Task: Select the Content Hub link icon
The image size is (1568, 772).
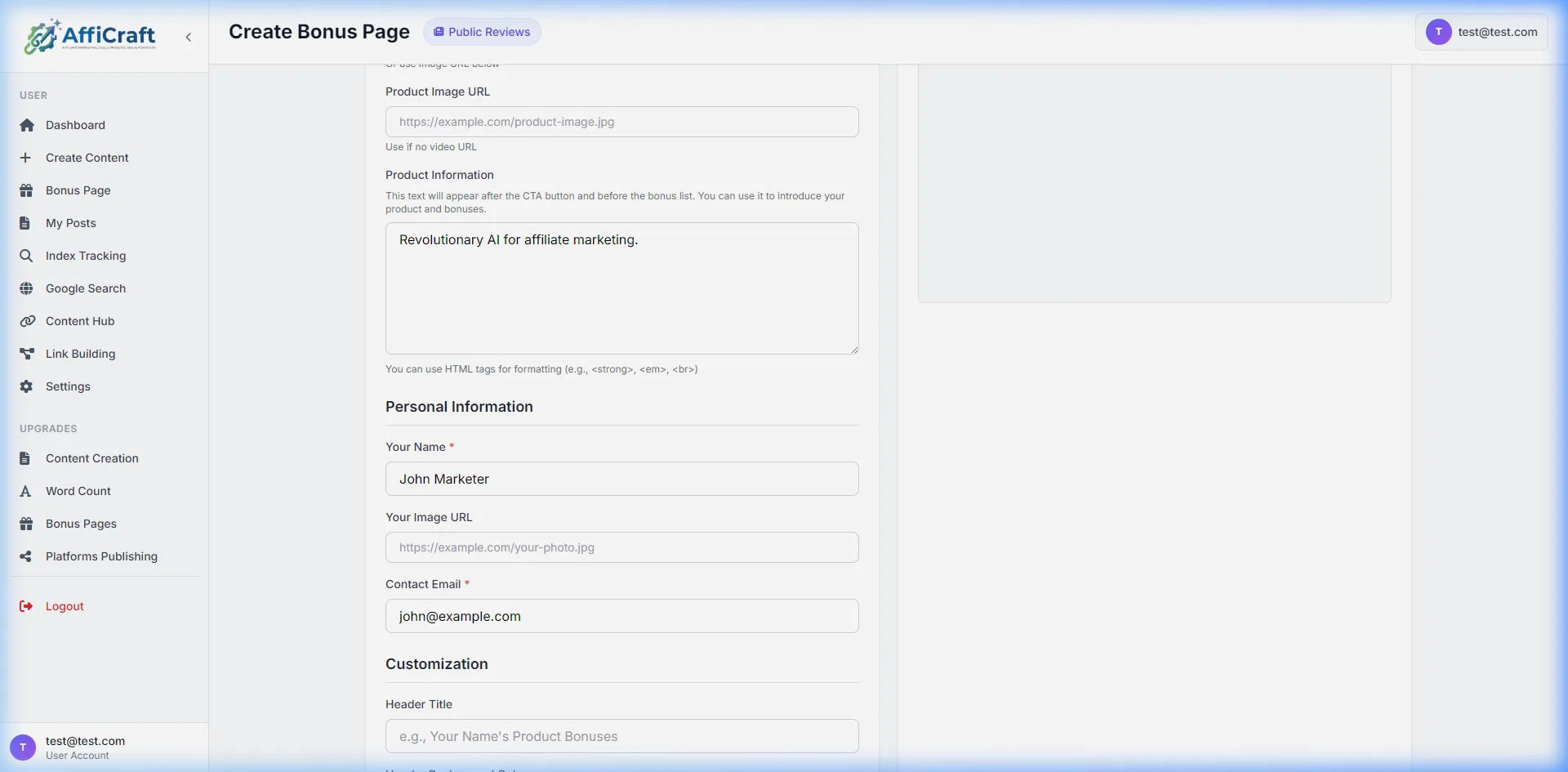Action: 27,320
